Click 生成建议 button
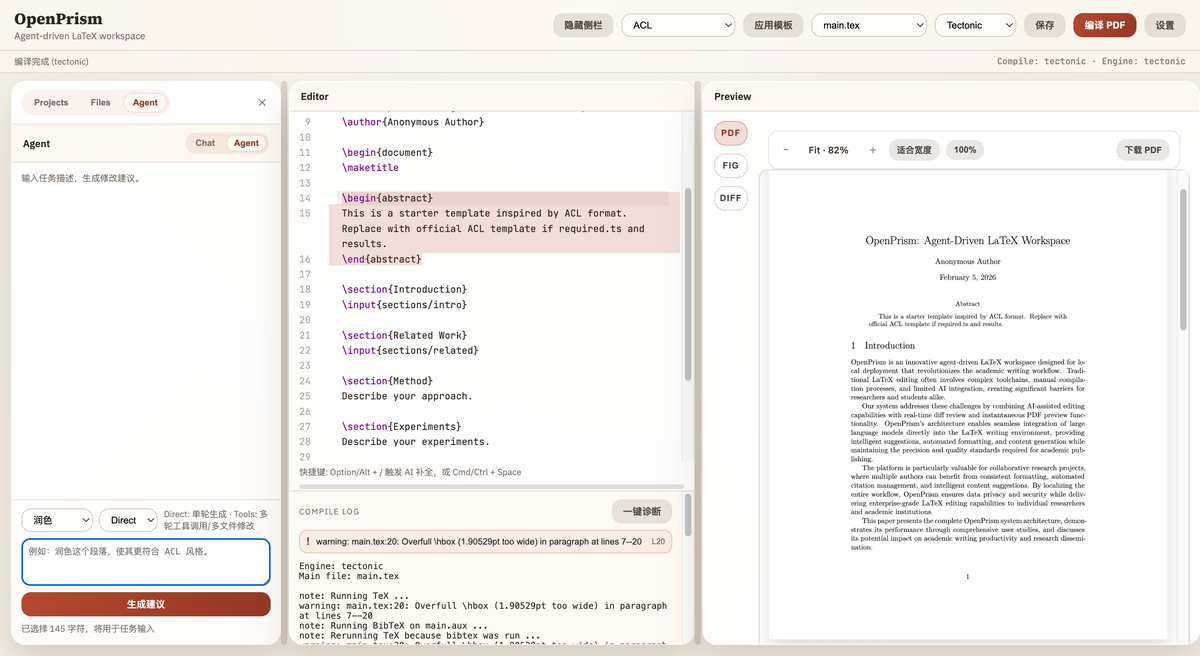The image size is (1200, 656). pos(146,604)
